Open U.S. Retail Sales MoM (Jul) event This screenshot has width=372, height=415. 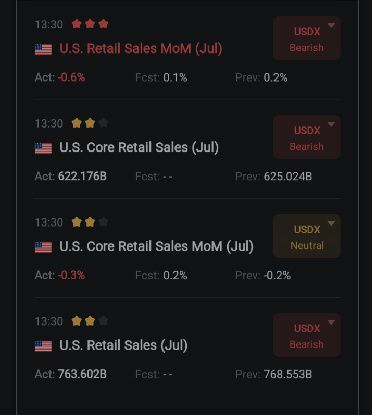coord(141,49)
